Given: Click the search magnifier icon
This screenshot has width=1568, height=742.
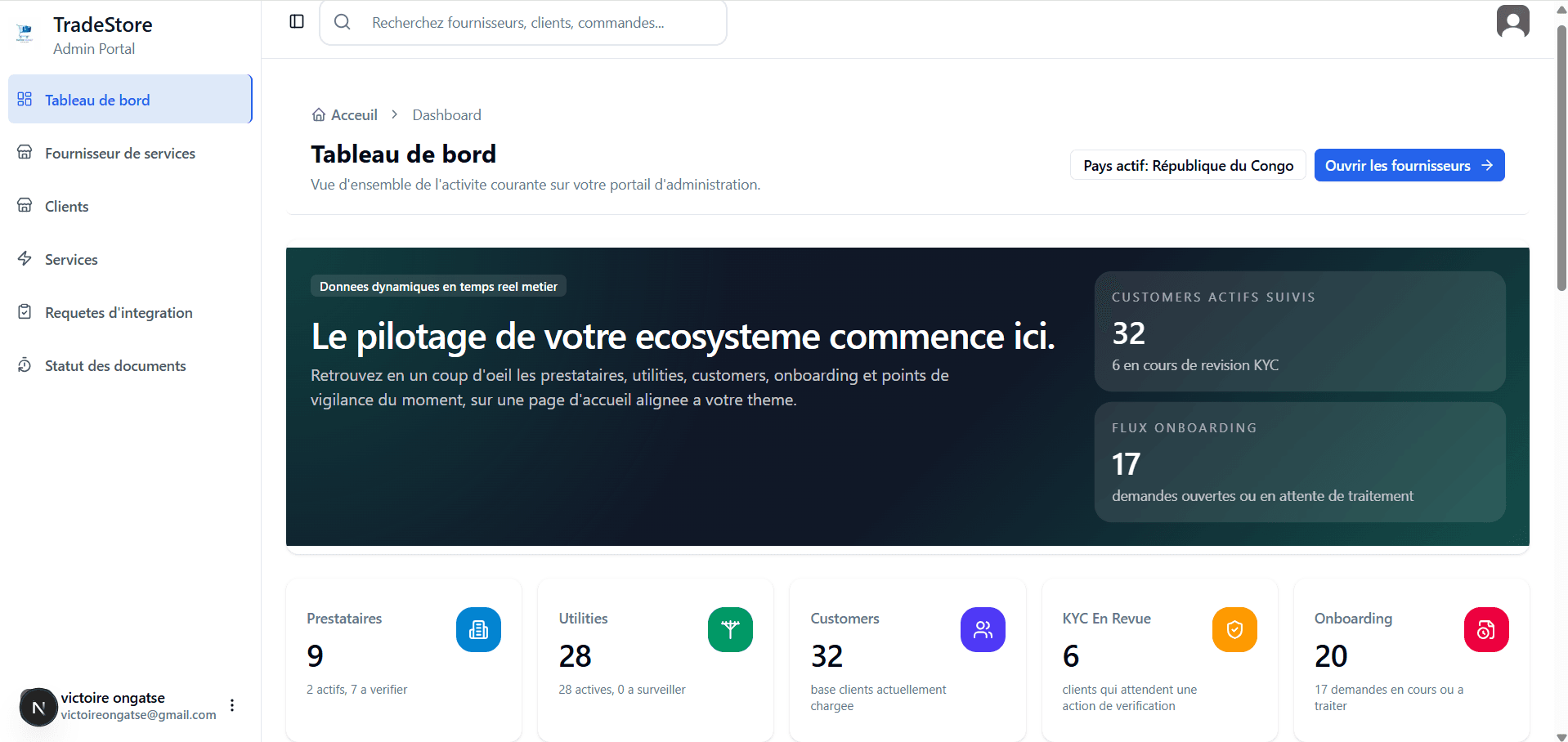Looking at the screenshot, I should [x=343, y=22].
